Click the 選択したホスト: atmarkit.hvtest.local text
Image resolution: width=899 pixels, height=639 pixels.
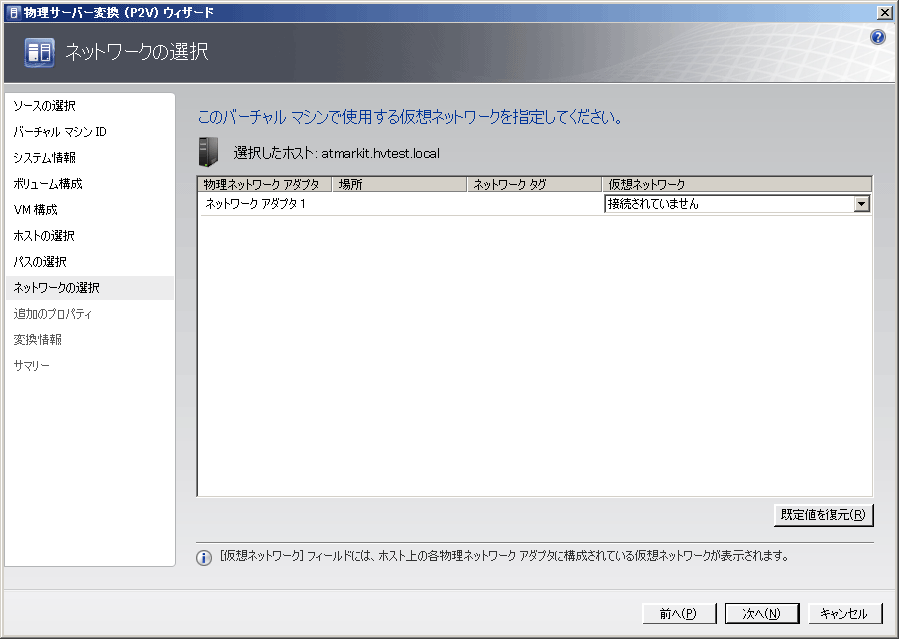pyautogui.click(x=337, y=153)
